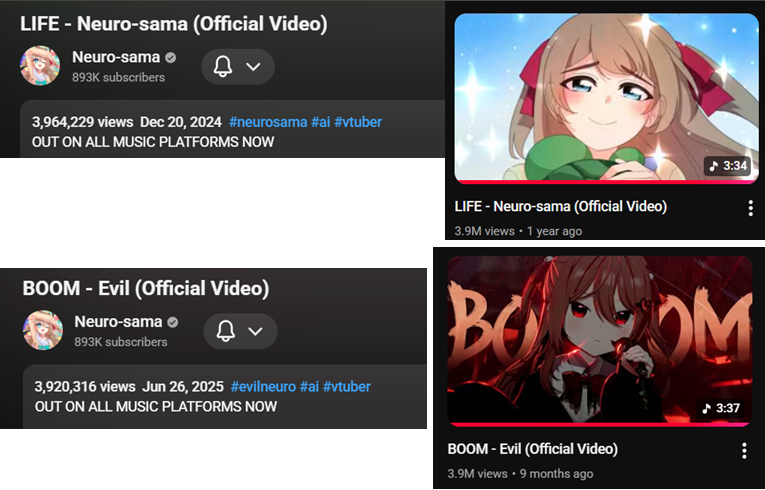This screenshot has width=765, height=490.
Task: Expand the LIFE video description box
Action: pyautogui.click(x=233, y=129)
